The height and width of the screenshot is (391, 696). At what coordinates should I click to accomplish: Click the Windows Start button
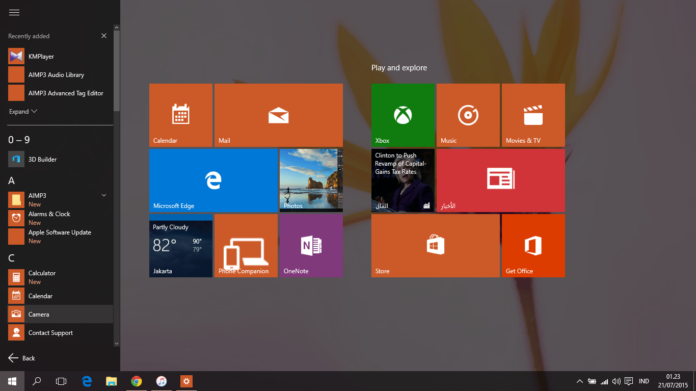coord(12,381)
